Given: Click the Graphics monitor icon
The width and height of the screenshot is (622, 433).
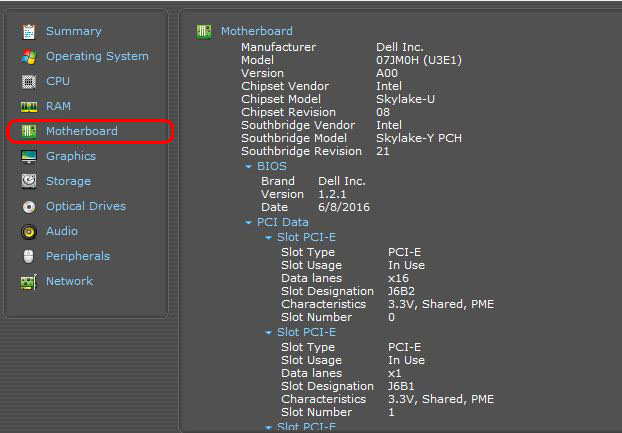Looking at the screenshot, I should 29,156.
